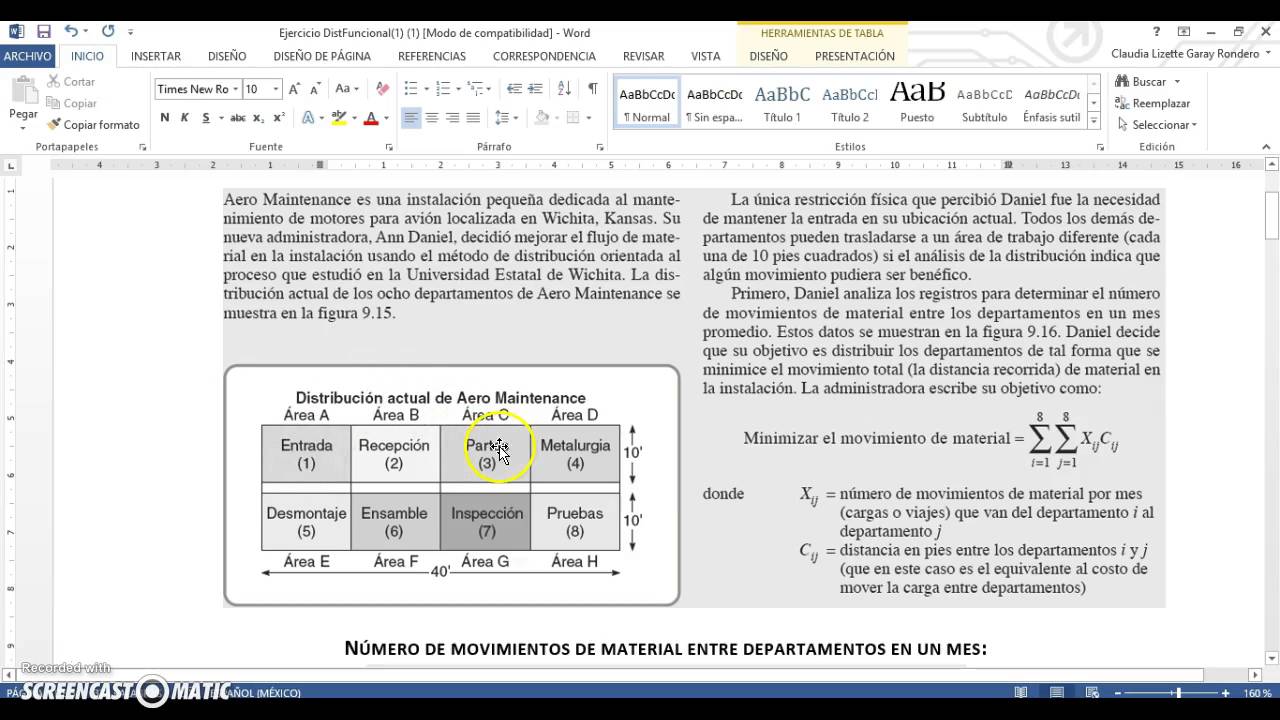The image size is (1280, 720).
Task: Click the 160 % zoom level
Action: (x=1257, y=692)
